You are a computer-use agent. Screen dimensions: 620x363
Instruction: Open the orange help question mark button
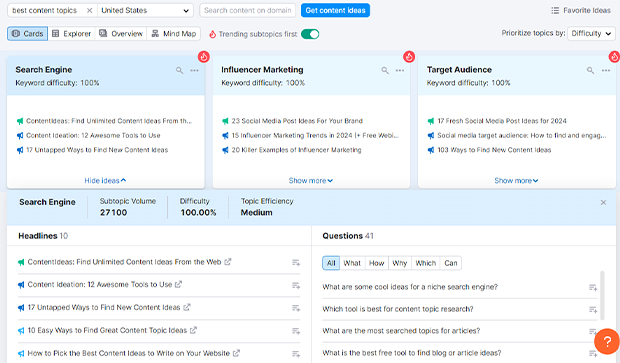tap(607, 341)
